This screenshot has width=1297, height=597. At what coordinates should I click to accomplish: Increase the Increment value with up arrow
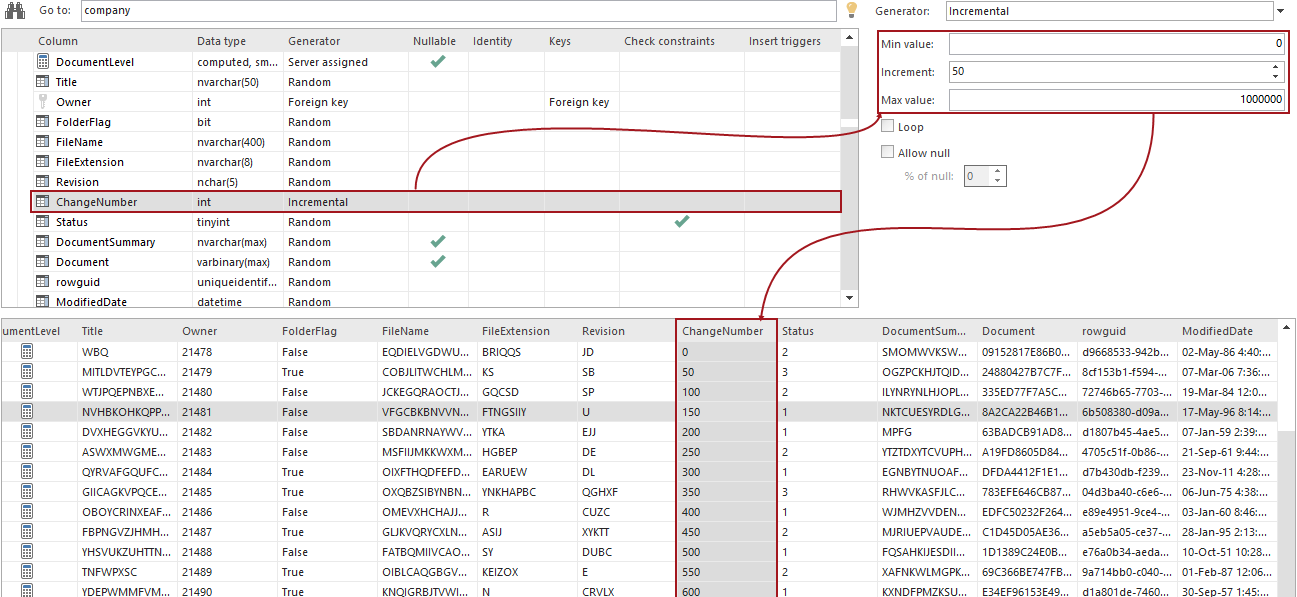(1275, 67)
